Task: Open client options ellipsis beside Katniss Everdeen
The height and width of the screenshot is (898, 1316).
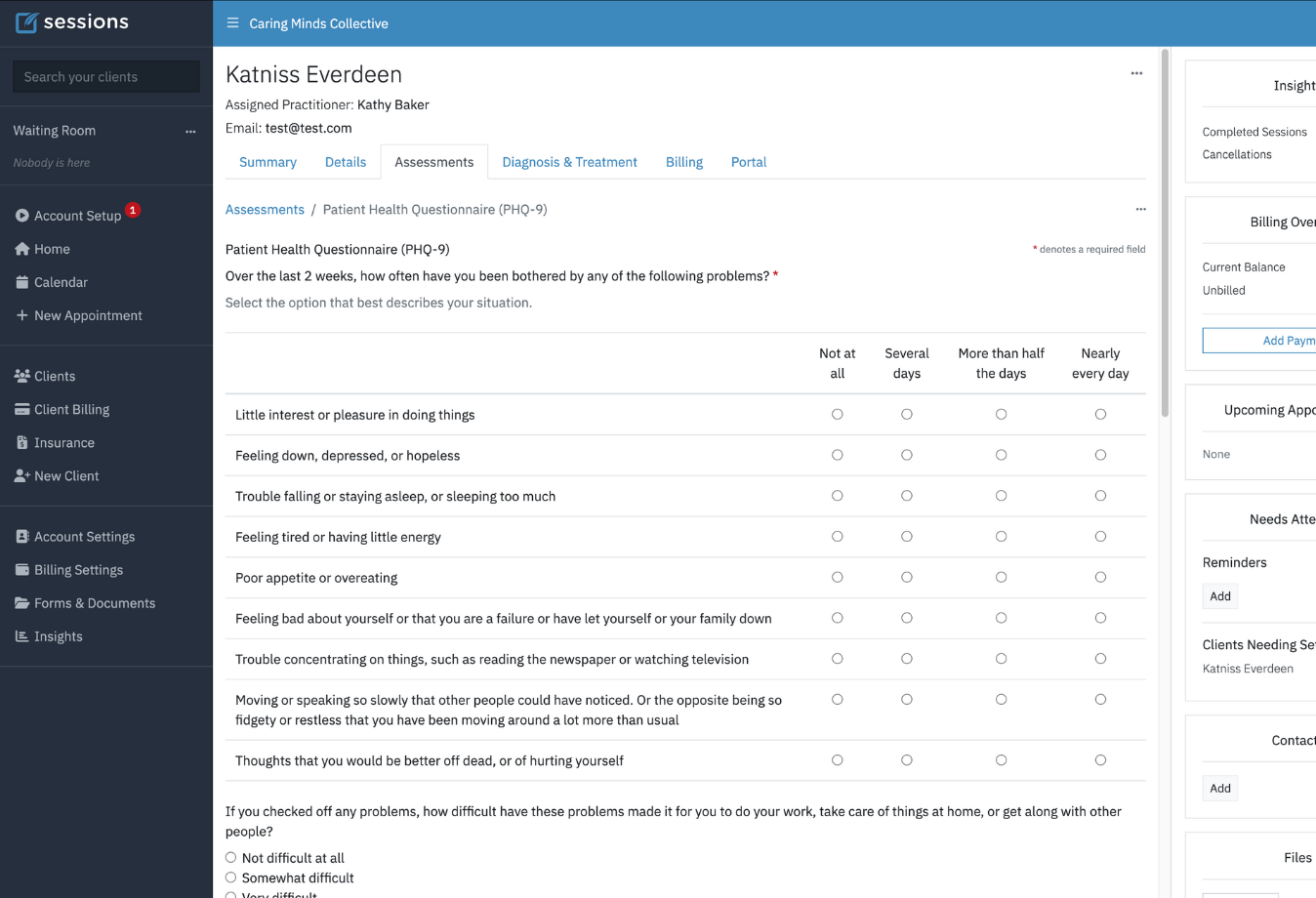Action: [1136, 73]
